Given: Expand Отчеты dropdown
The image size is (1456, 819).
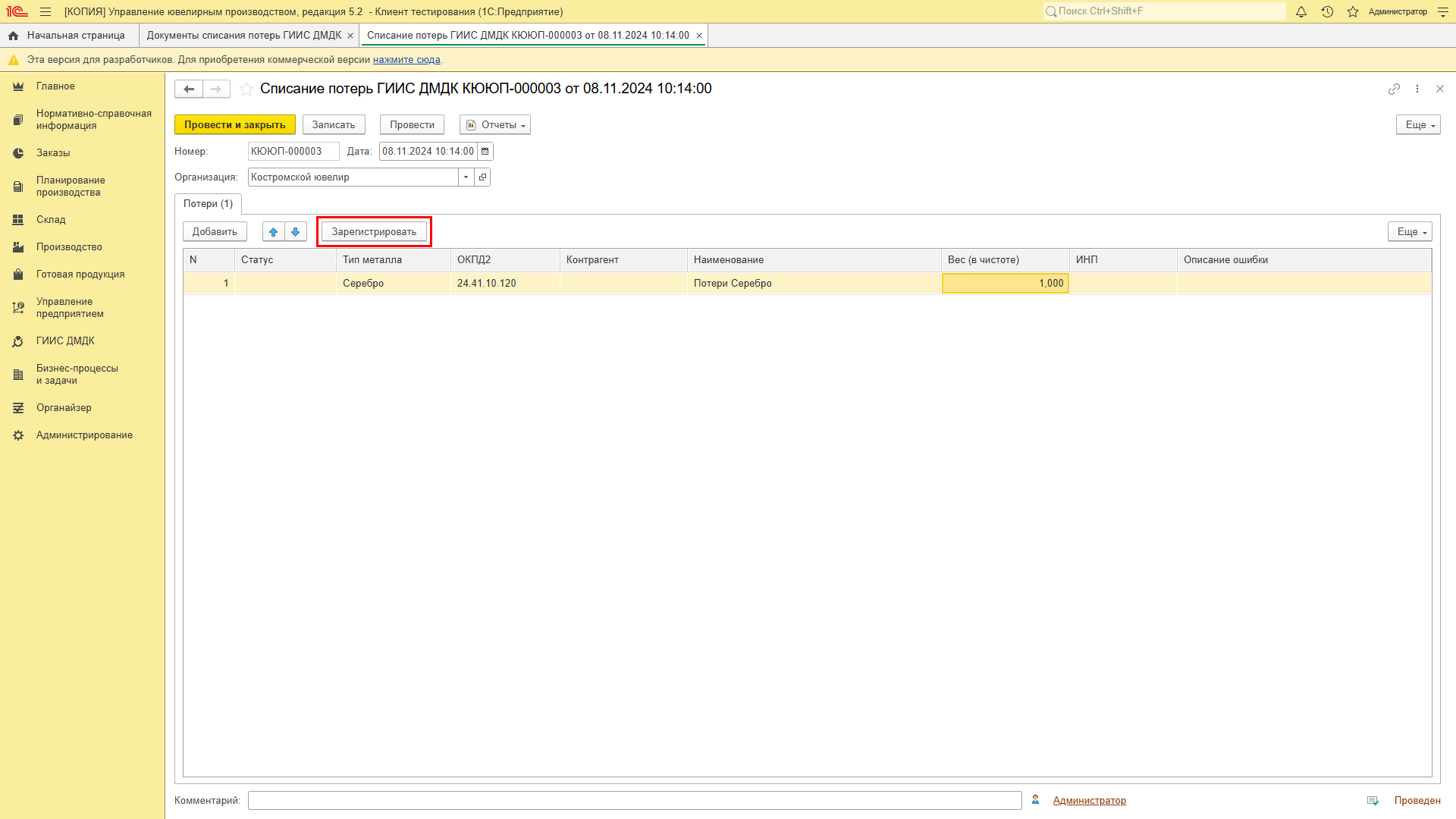Looking at the screenshot, I should pyautogui.click(x=495, y=125).
